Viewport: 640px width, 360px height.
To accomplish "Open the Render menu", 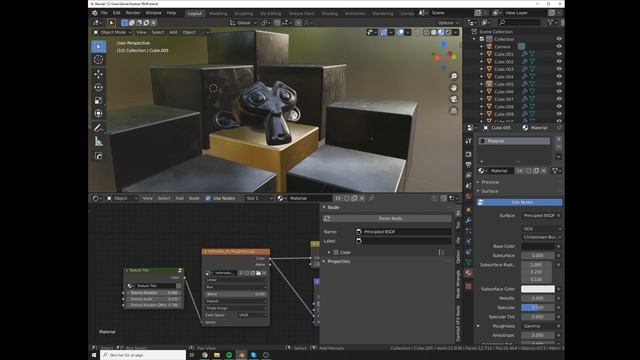I will [x=133, y=13].
